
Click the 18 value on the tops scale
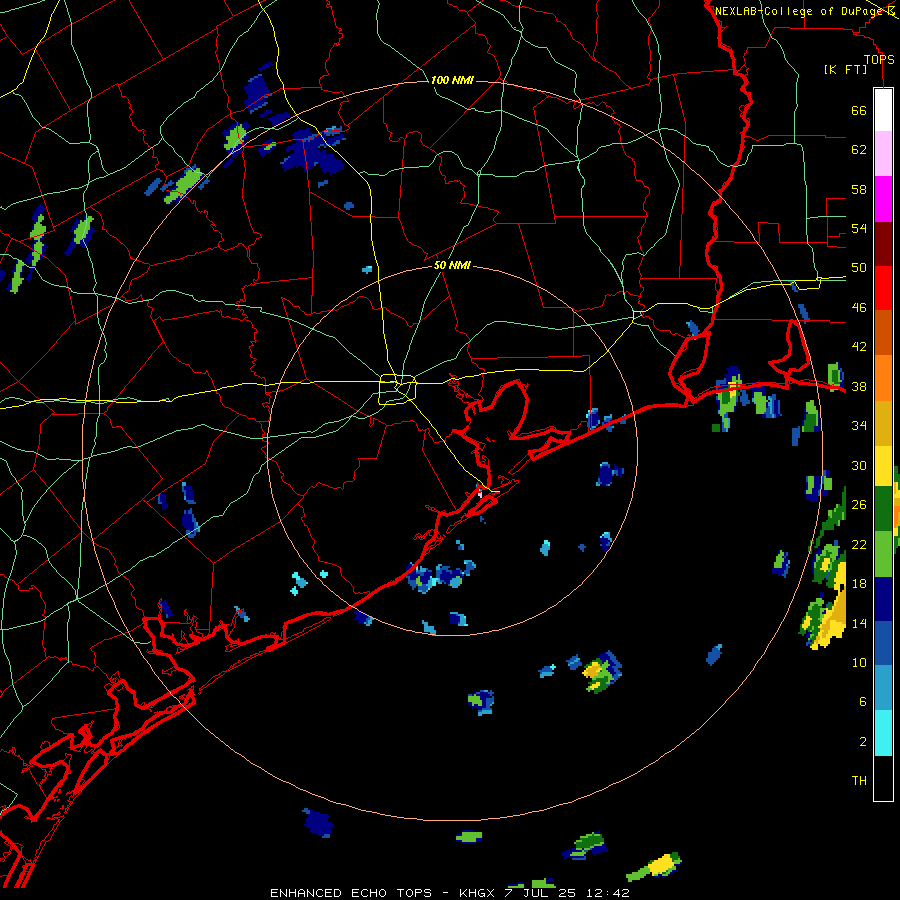tap(859, 584)
